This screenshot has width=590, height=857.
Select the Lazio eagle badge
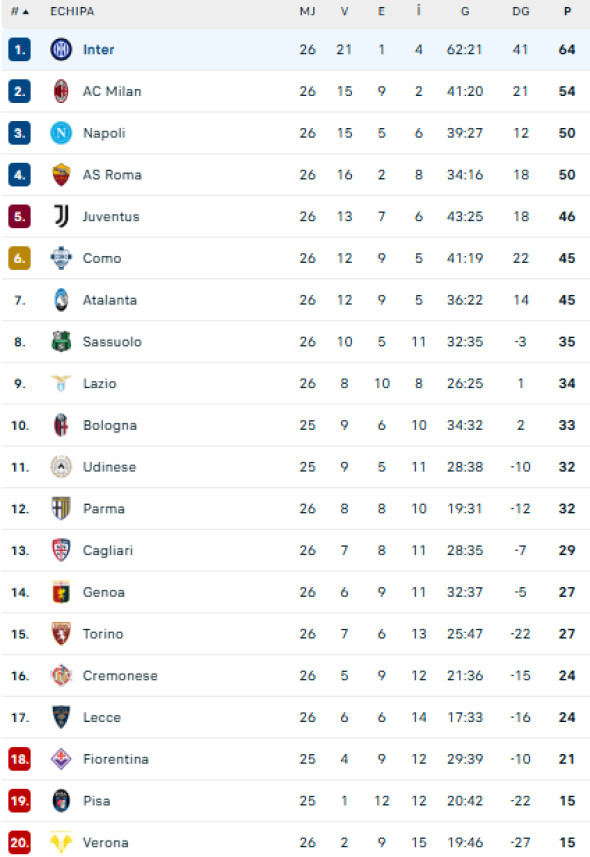click(60, 383)
